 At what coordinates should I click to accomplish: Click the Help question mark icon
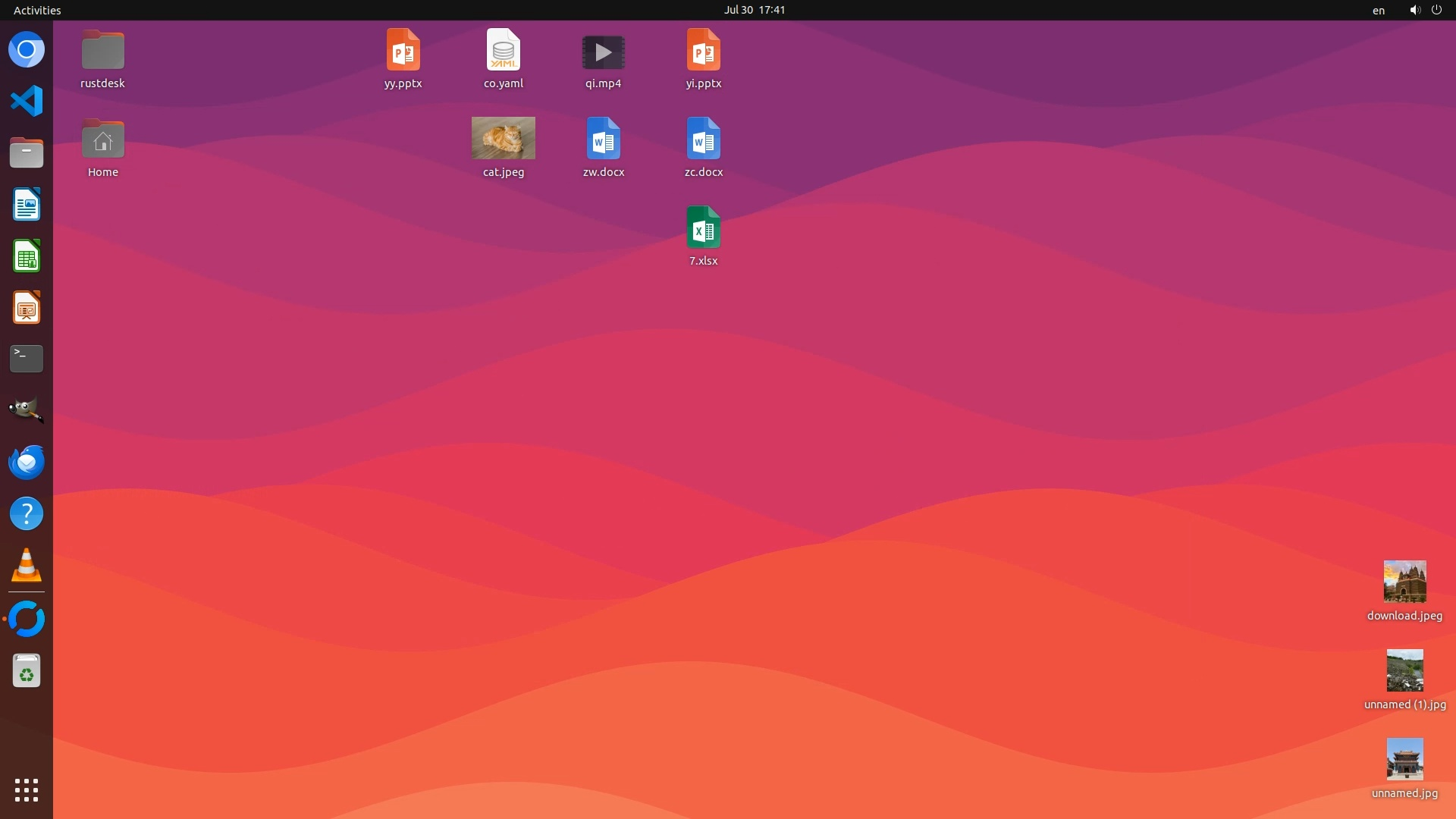(x=27, y=514)
